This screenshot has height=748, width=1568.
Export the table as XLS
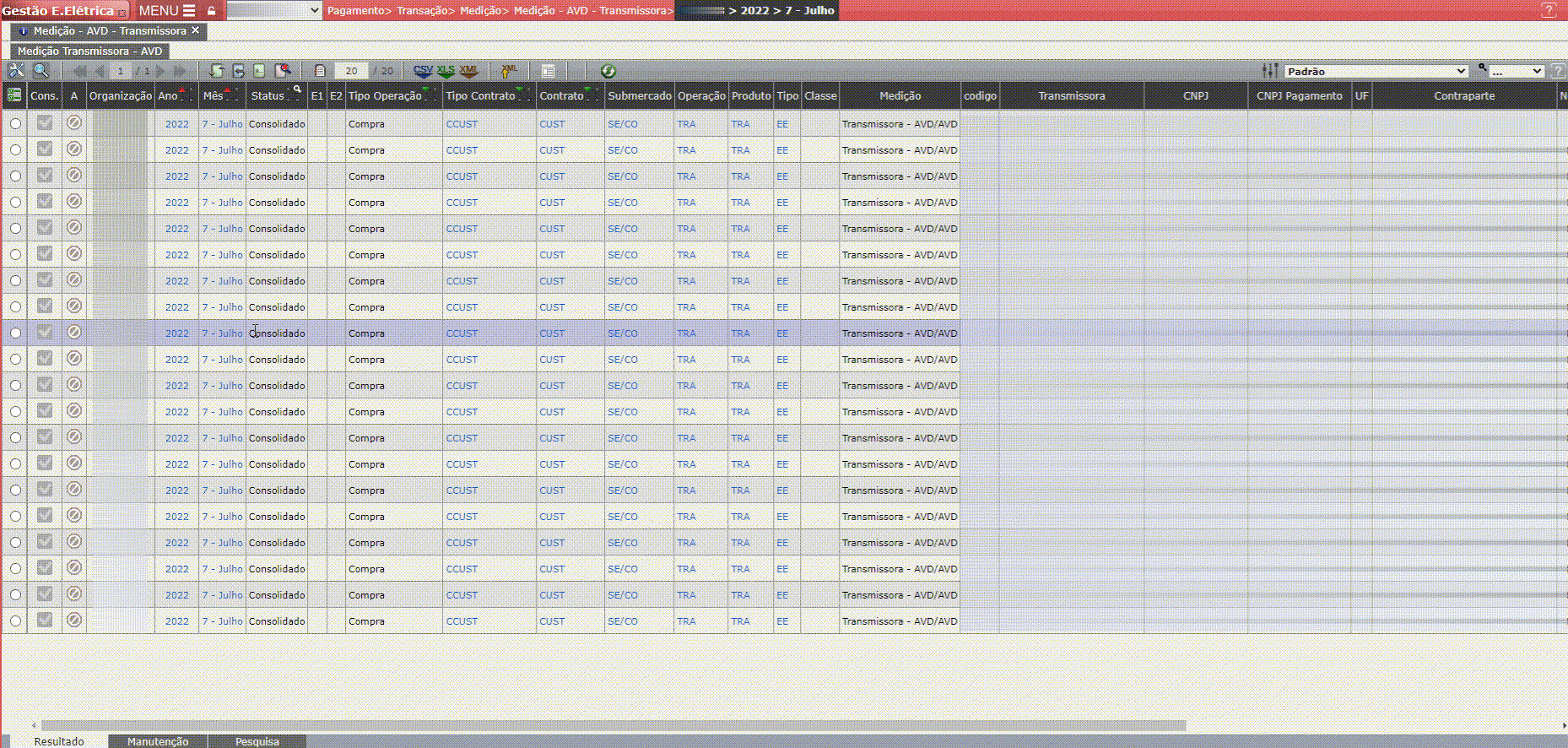[x=446, y=71]
